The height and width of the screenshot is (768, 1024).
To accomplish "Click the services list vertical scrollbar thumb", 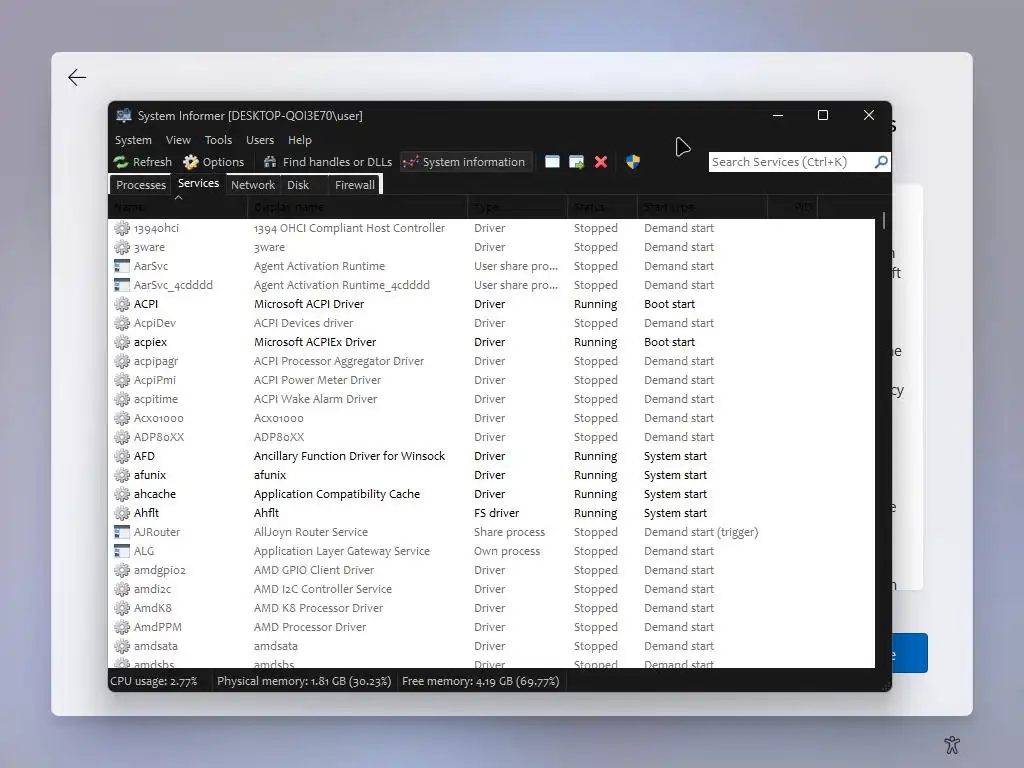I will pos(884,220).
